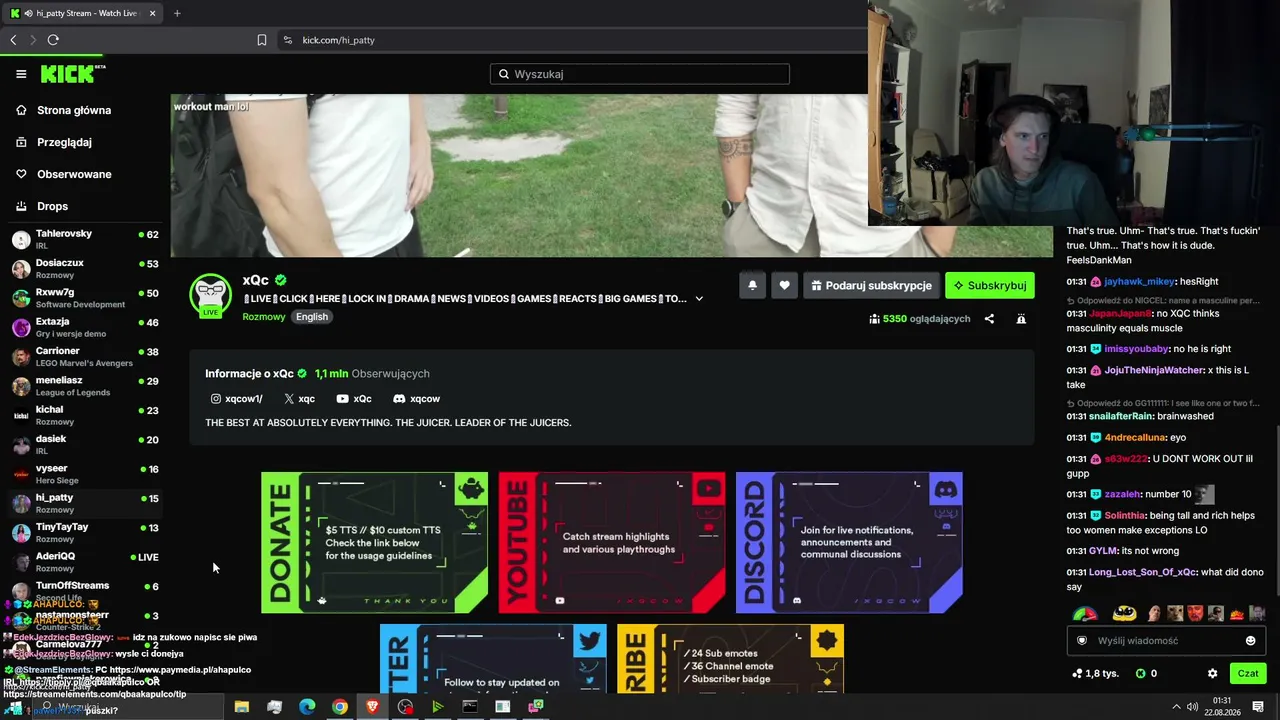Open xqcow1 Instagram link

click(x=236, y=399)
